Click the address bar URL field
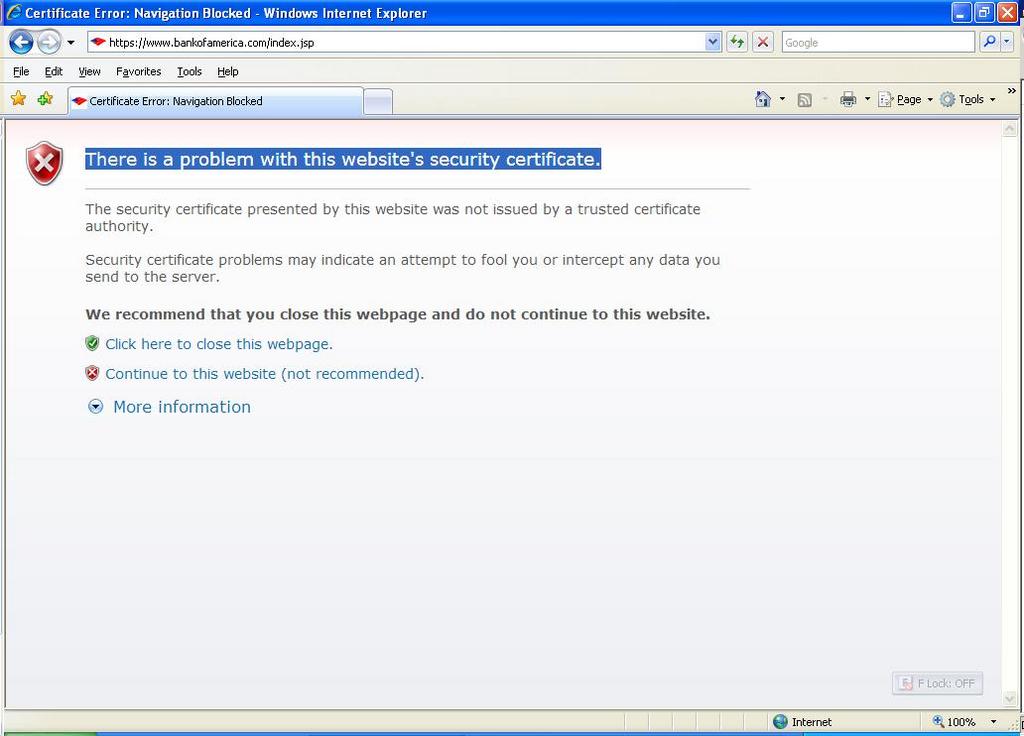1024x736 pixels. pos(396,42)
